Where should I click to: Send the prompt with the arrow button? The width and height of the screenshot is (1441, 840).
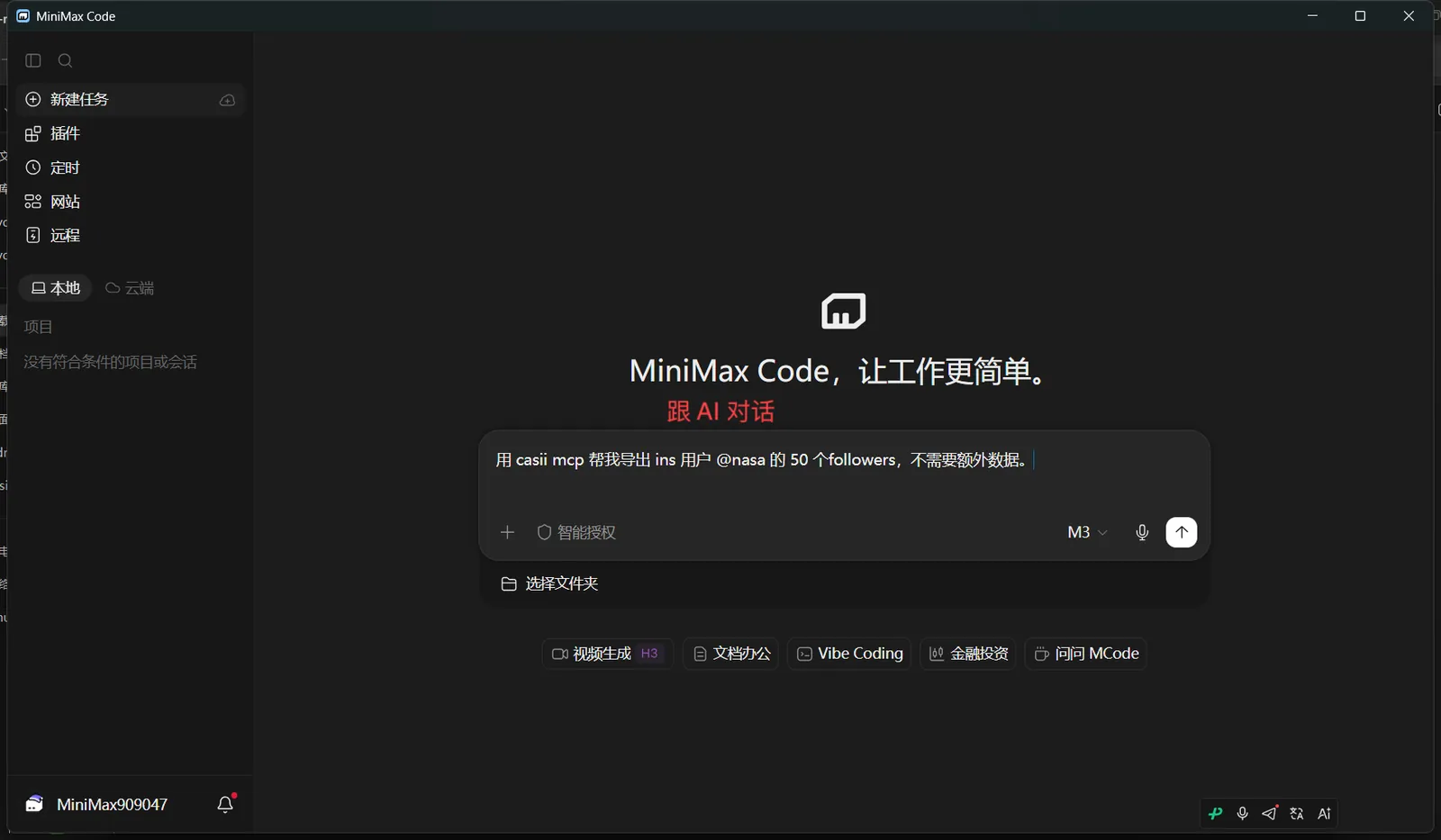pyautogui.click(x=1182, y=532)
